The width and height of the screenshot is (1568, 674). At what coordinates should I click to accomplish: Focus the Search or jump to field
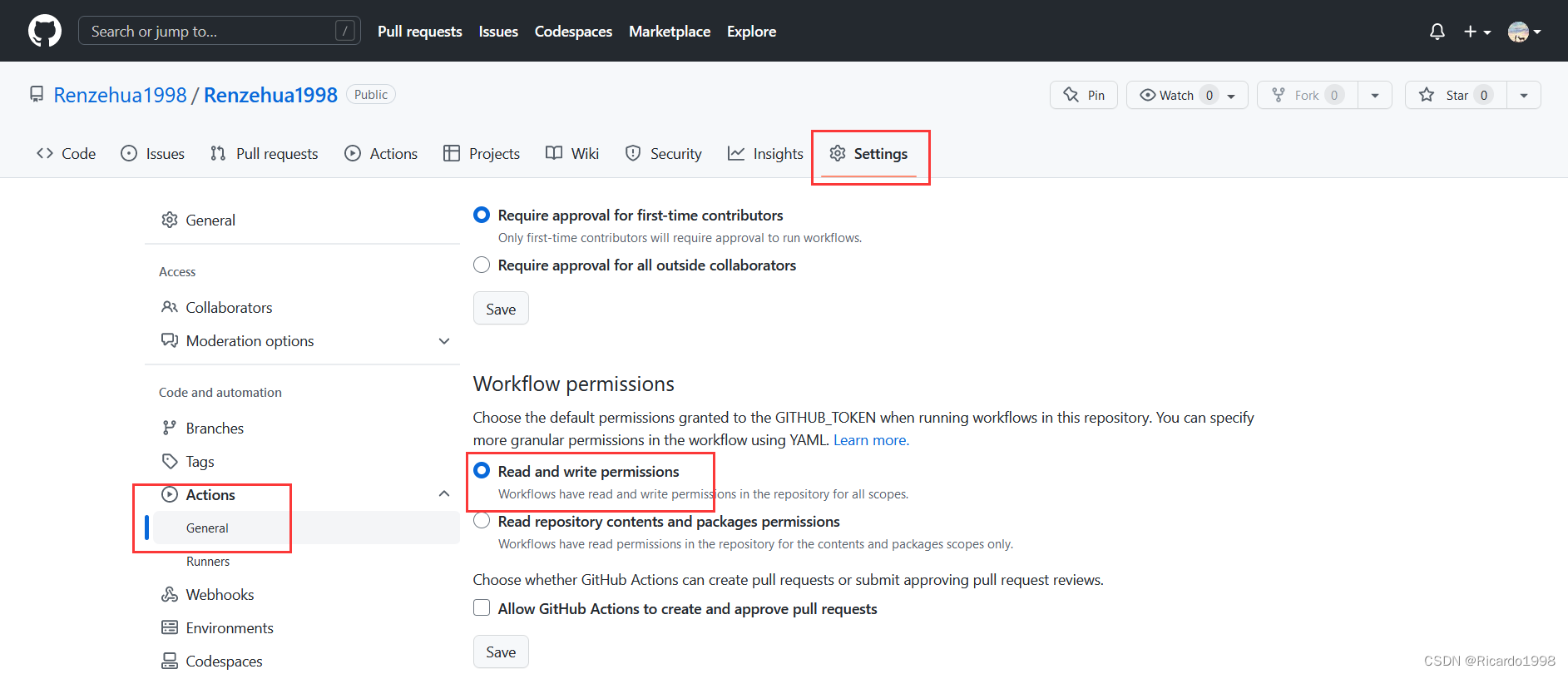[x=219, y=31]
